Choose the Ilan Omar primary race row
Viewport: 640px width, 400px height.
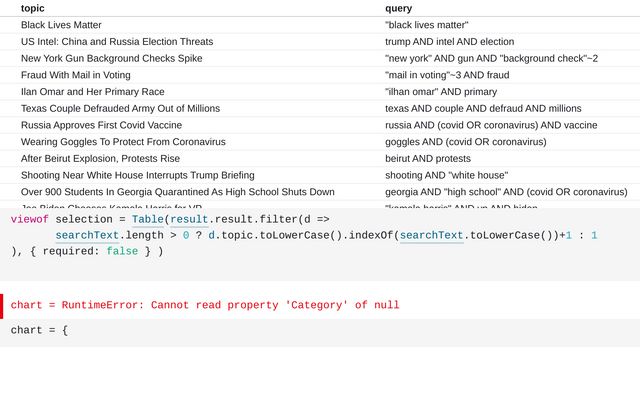(92, 92)
